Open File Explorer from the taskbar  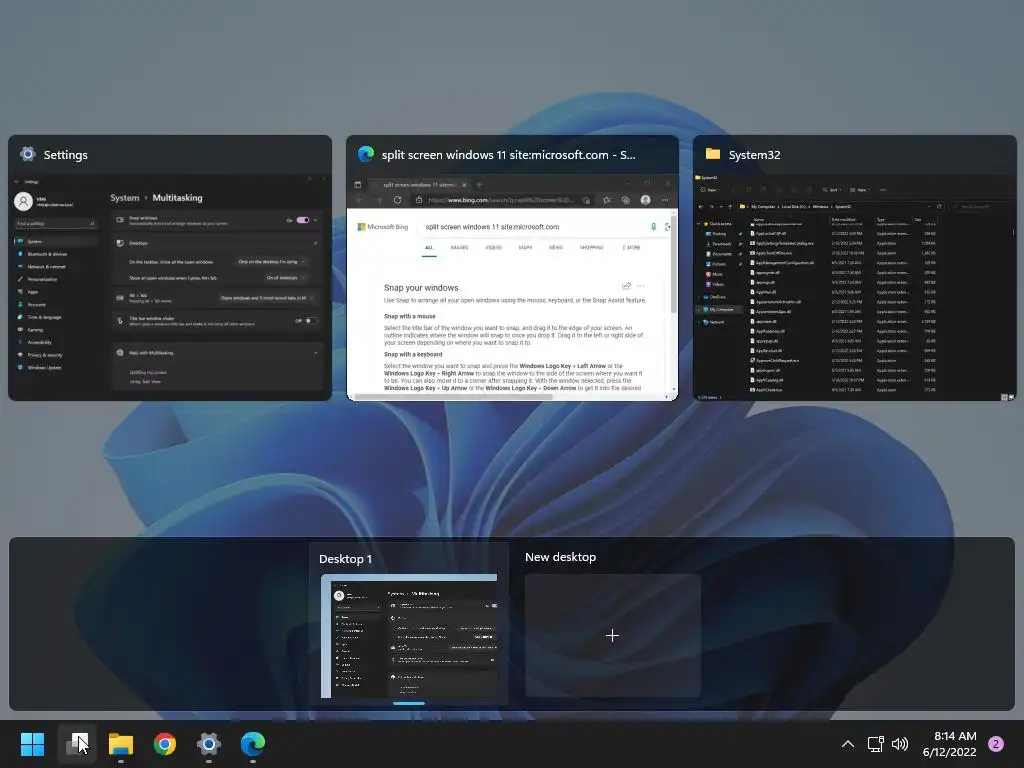121,744
